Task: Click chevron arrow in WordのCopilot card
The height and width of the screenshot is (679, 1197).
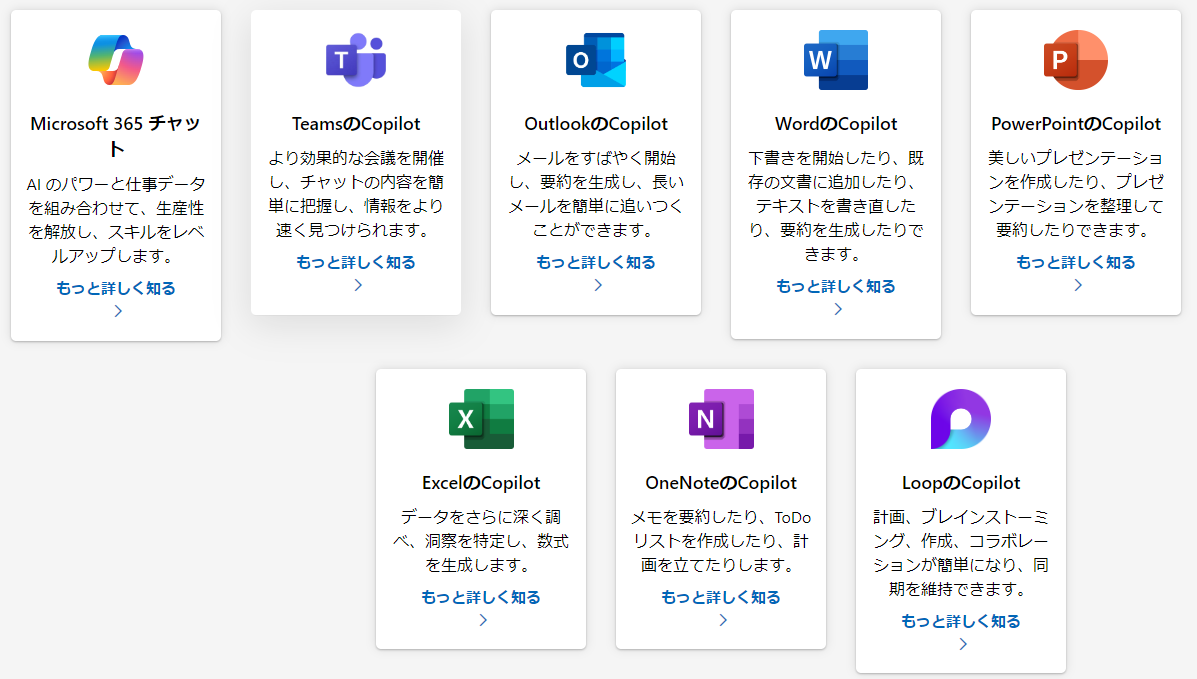Action: (838, 309)
